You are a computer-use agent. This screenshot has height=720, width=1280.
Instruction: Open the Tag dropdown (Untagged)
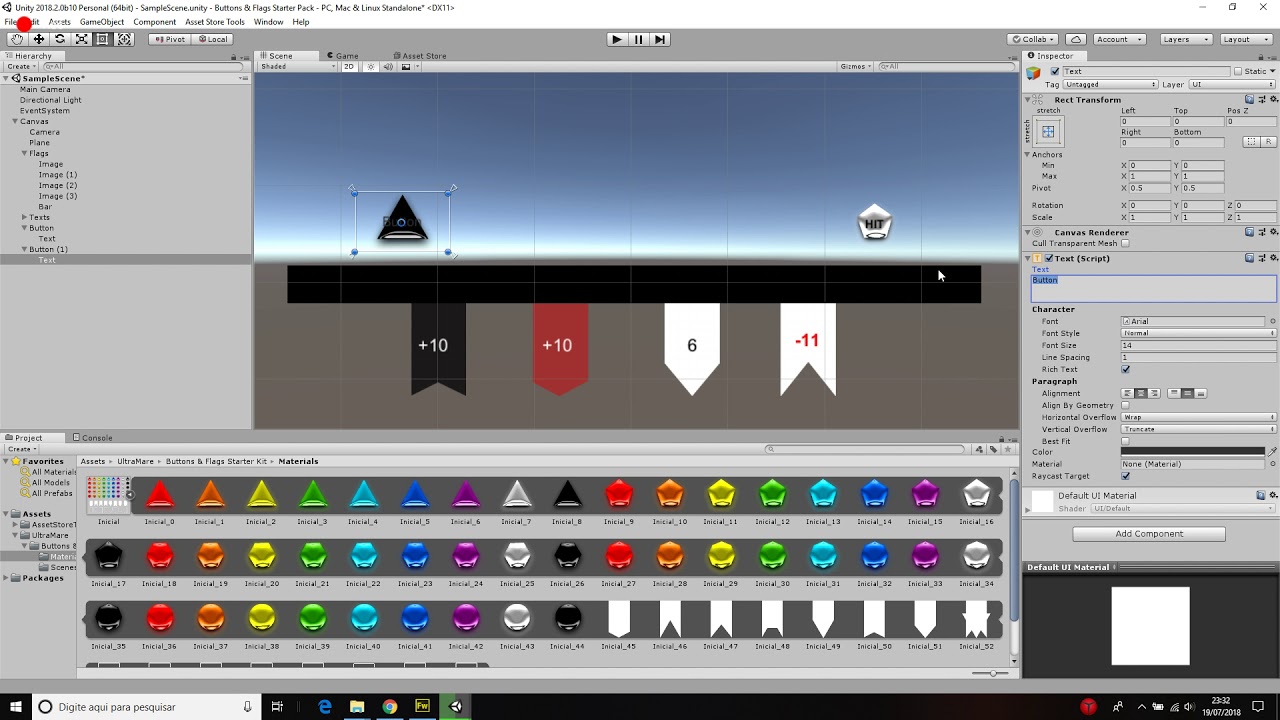[x=1110, y=84]
